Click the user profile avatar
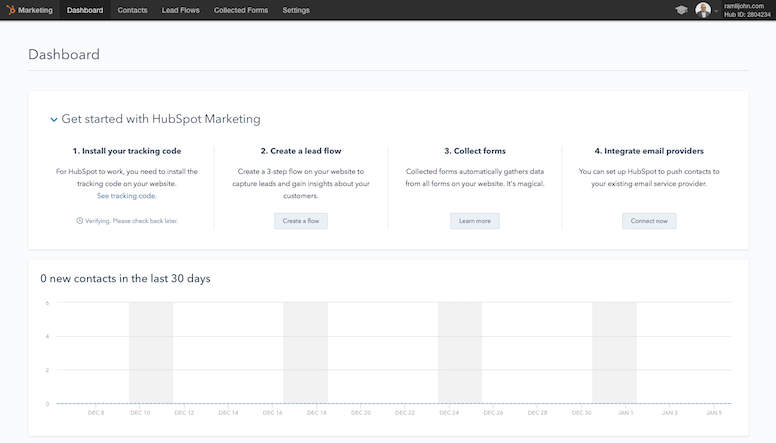This screenshot has height=443, width=776. coord(703,10)
